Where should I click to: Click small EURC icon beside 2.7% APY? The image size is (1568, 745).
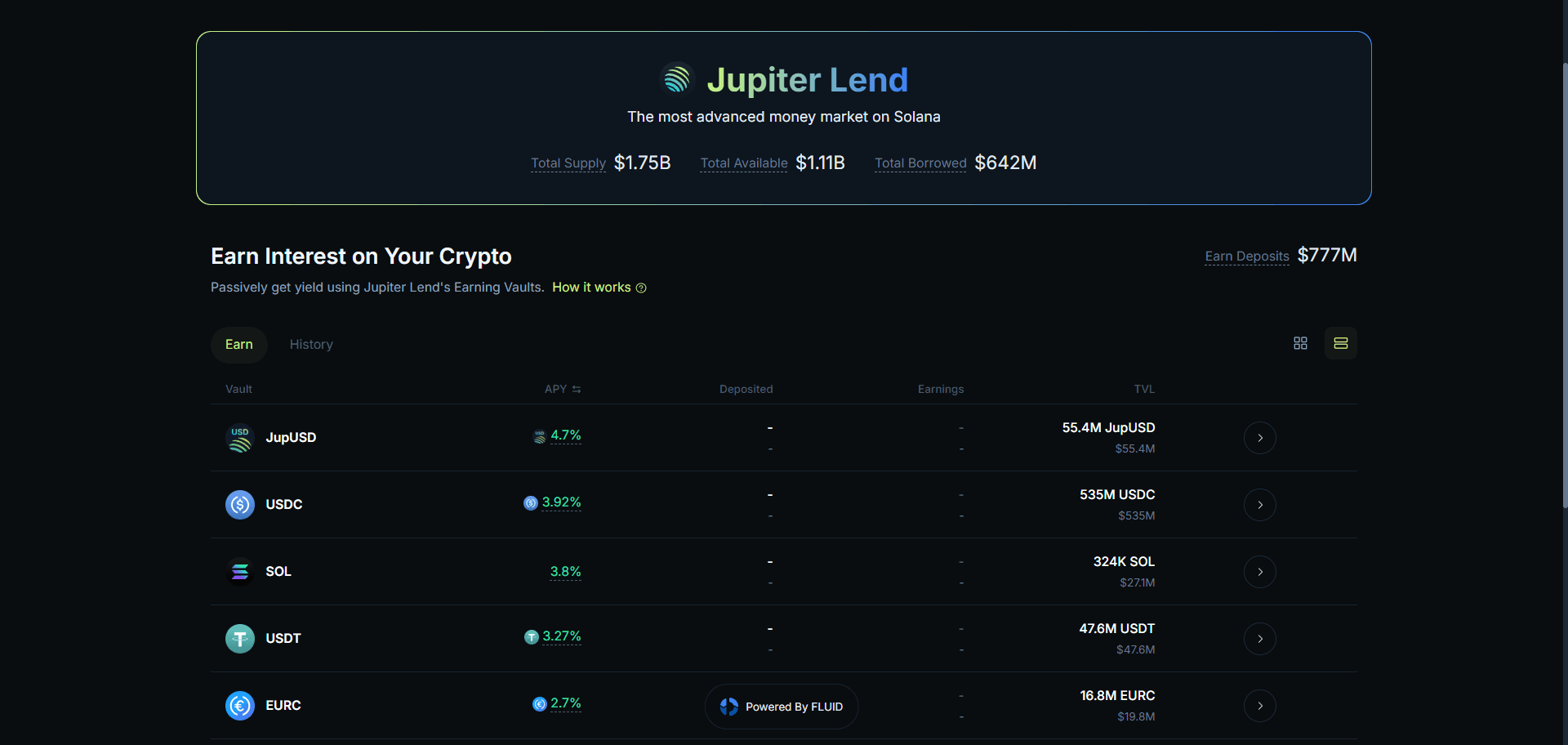[540, 704]
